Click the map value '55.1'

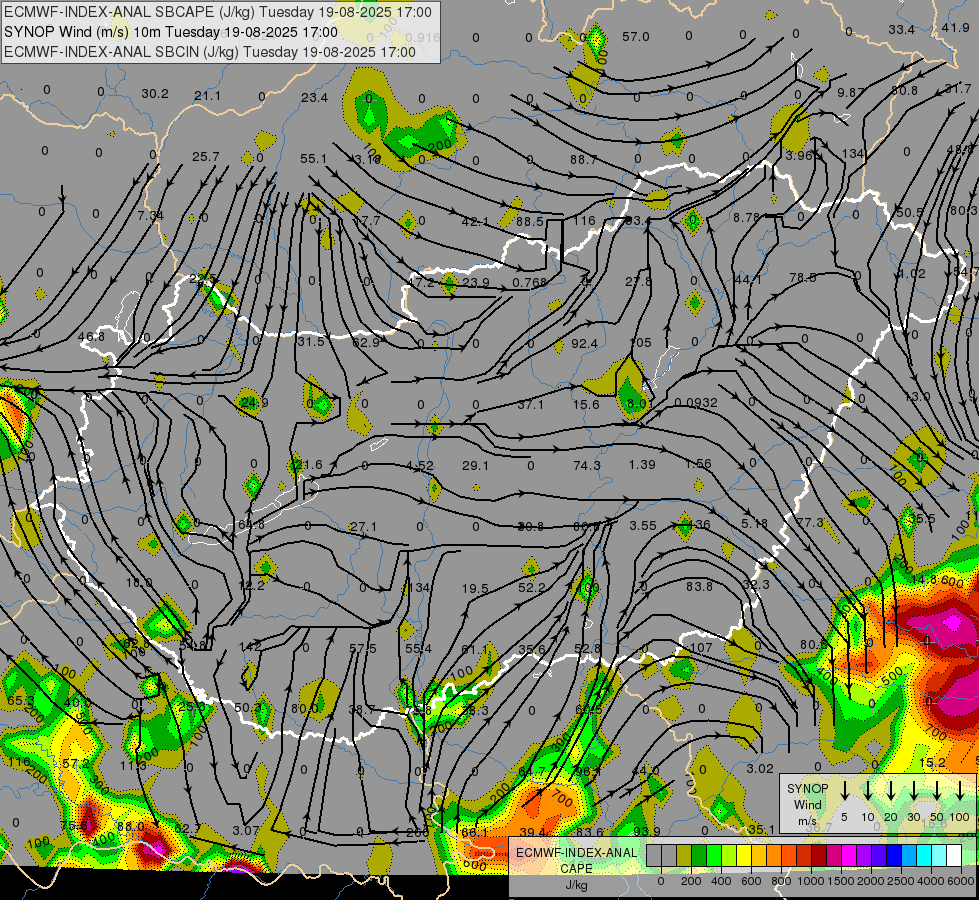pyautogui.click(x=313, y=159)
